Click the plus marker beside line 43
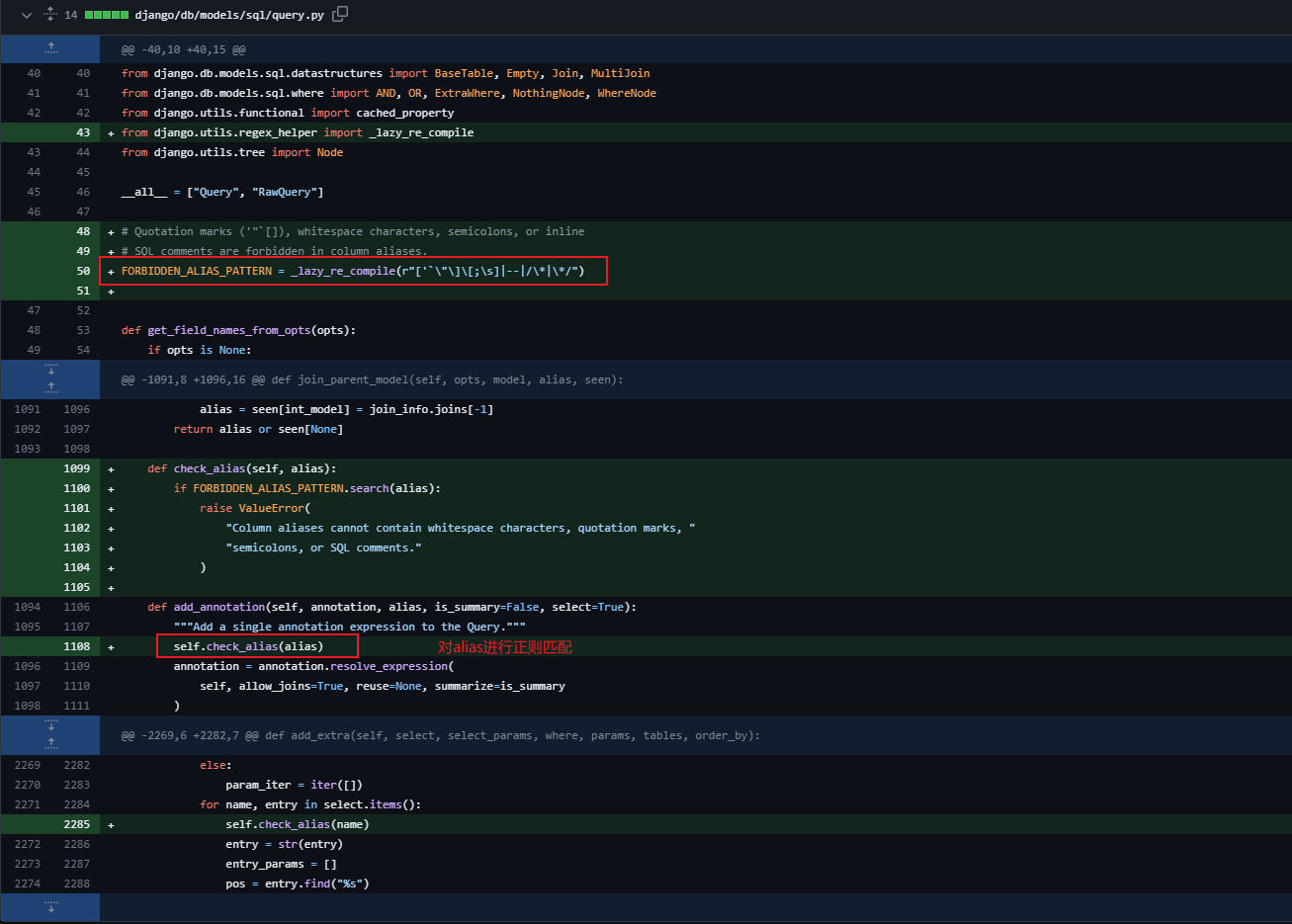The image size is (1292, 924). pos(110,131)
